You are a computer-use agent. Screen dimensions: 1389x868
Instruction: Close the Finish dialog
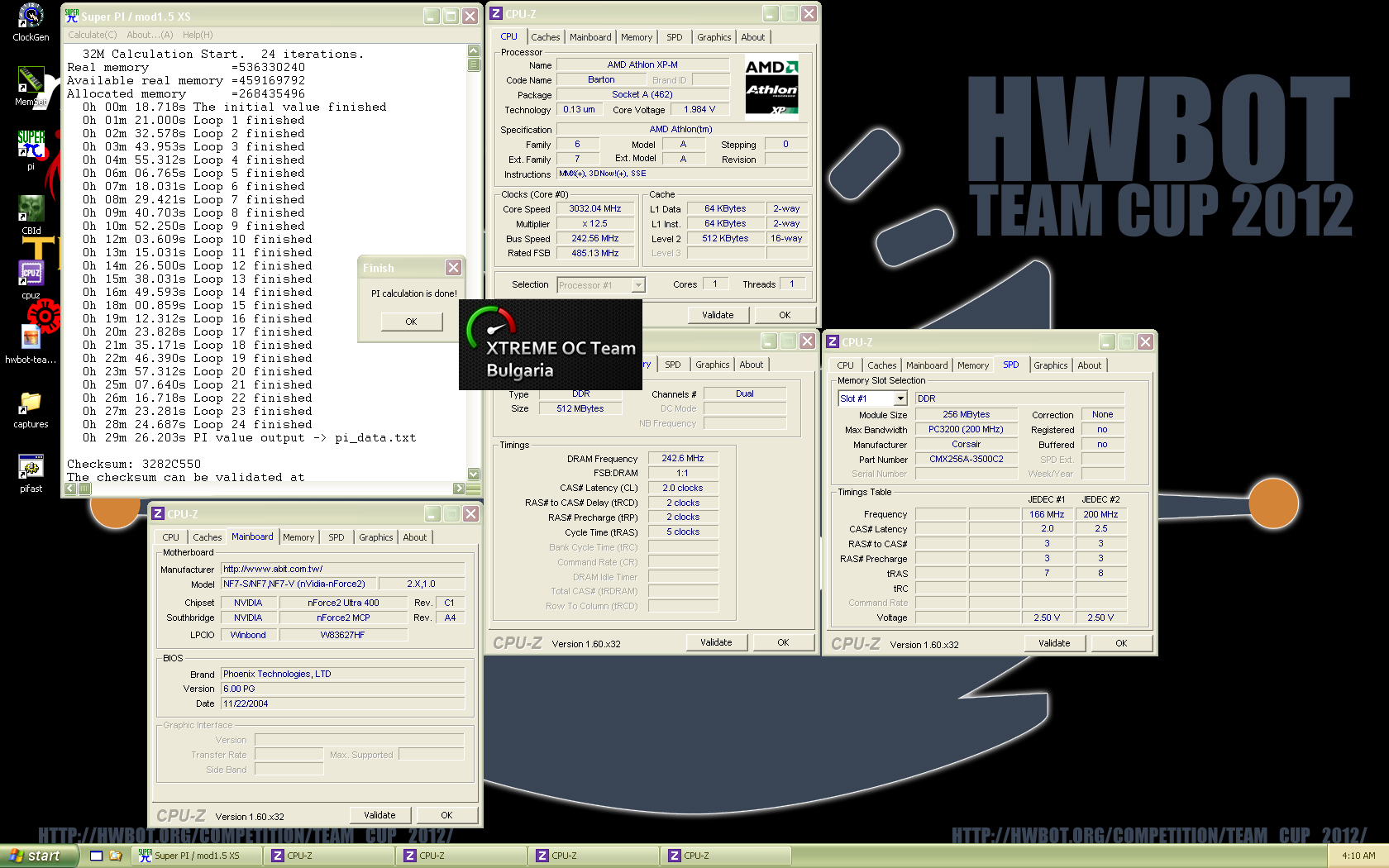[x=453, y=267]
